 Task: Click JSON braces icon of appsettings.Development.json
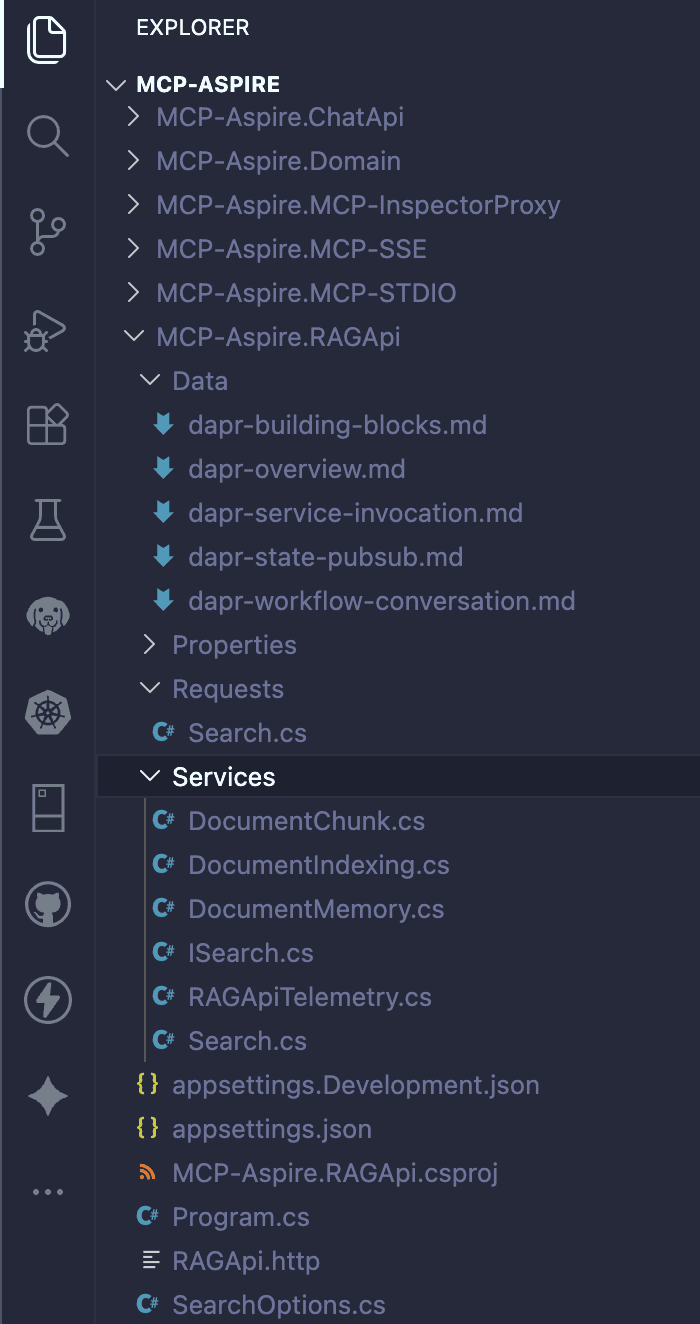tap(147, 1084)
